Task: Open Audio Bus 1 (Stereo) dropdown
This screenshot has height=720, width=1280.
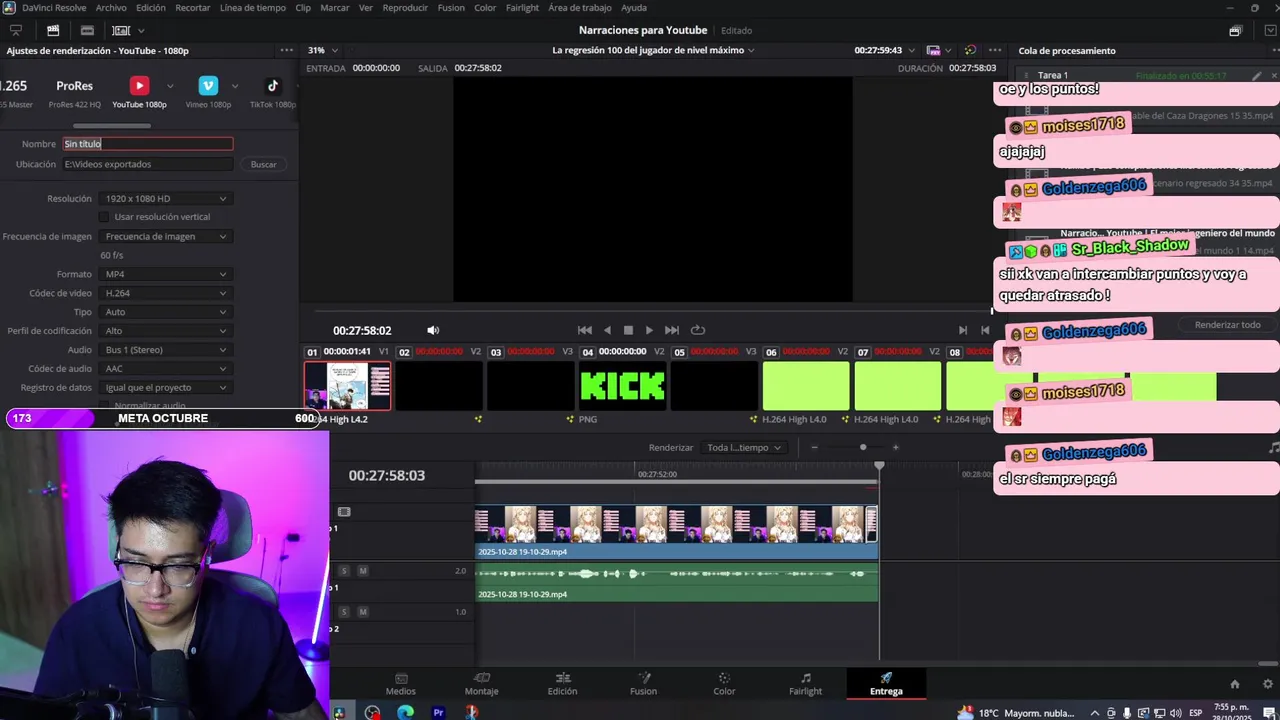Action: (x=166, y=350)
